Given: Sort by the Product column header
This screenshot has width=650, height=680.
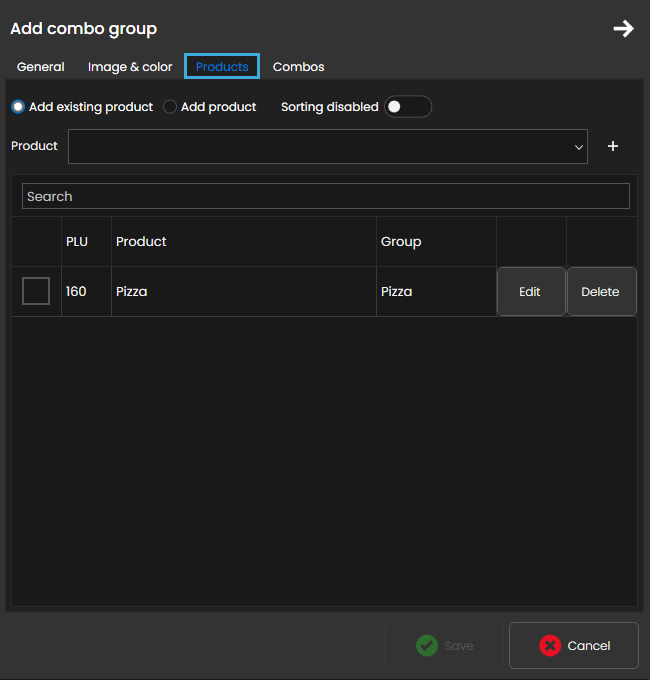Looking at the screenshot, I should tap(141, 241).
